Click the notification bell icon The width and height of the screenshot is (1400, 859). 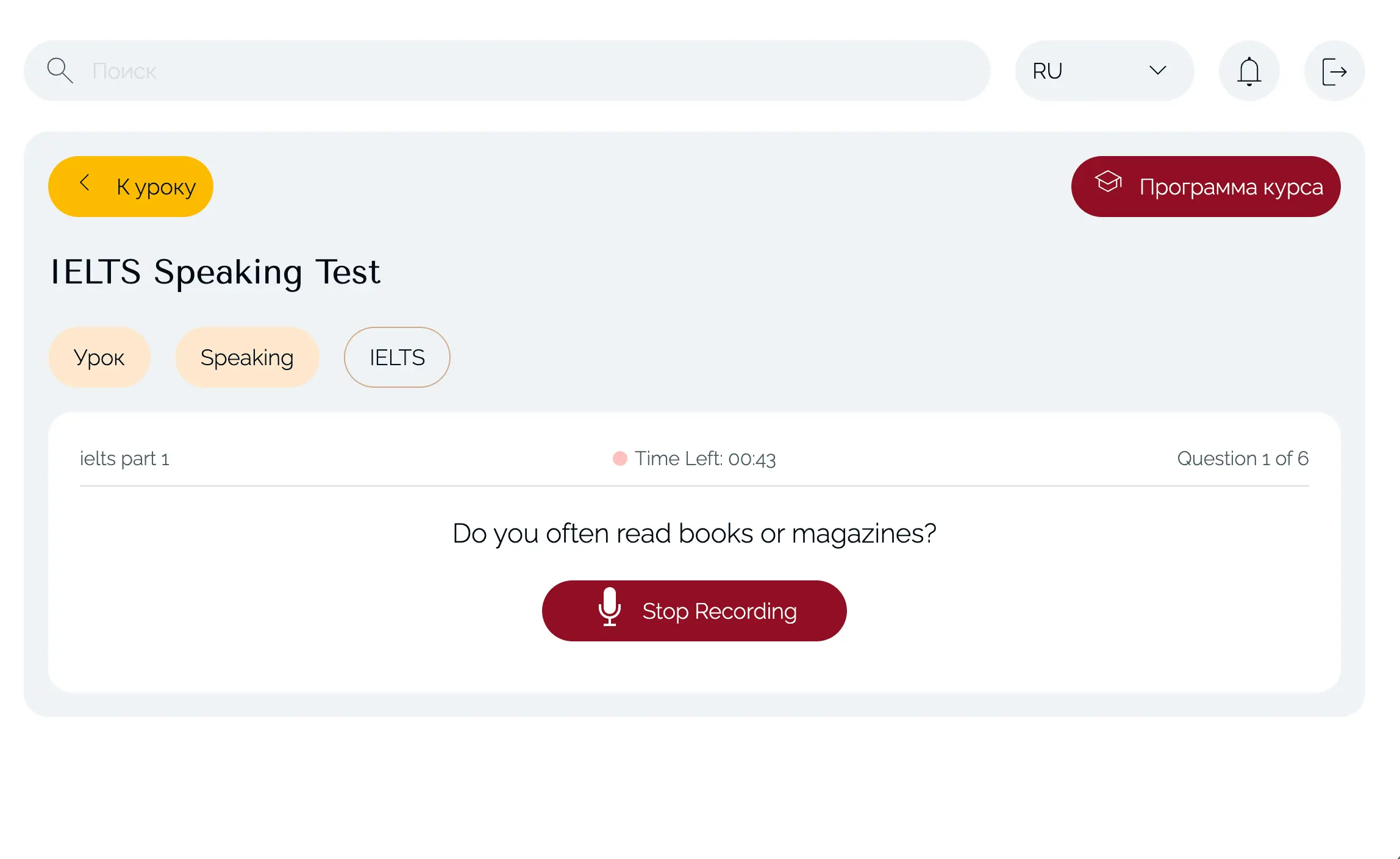pyautogui.click(x=1249, y=70)
